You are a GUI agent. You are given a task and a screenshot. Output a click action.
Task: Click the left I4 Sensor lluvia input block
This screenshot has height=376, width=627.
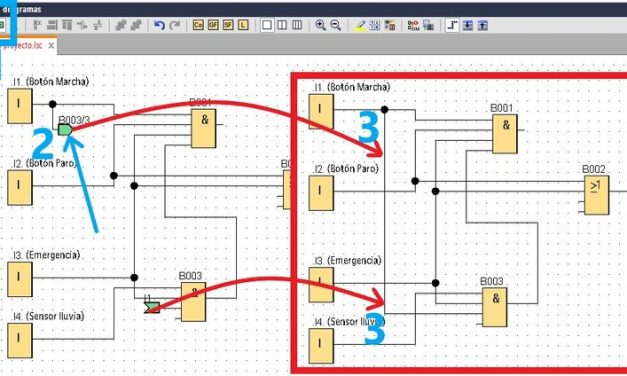coord(20,341)
